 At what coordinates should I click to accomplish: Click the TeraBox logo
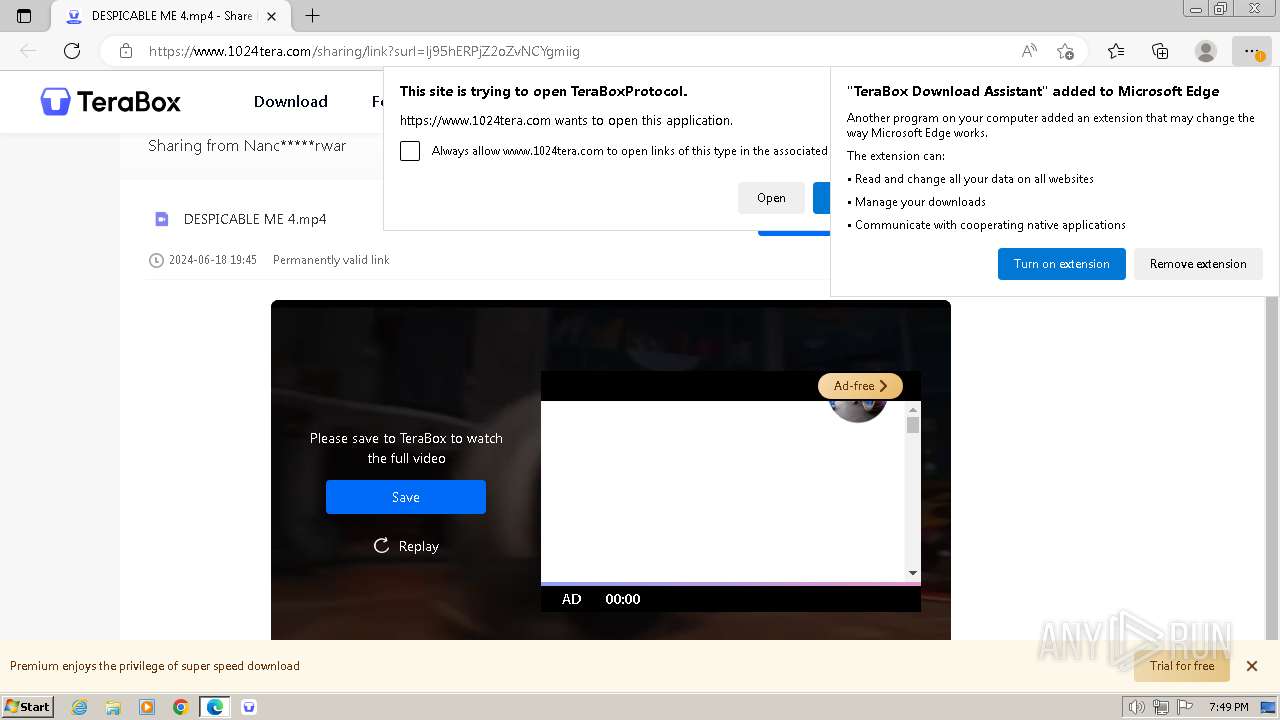(111, 101)
